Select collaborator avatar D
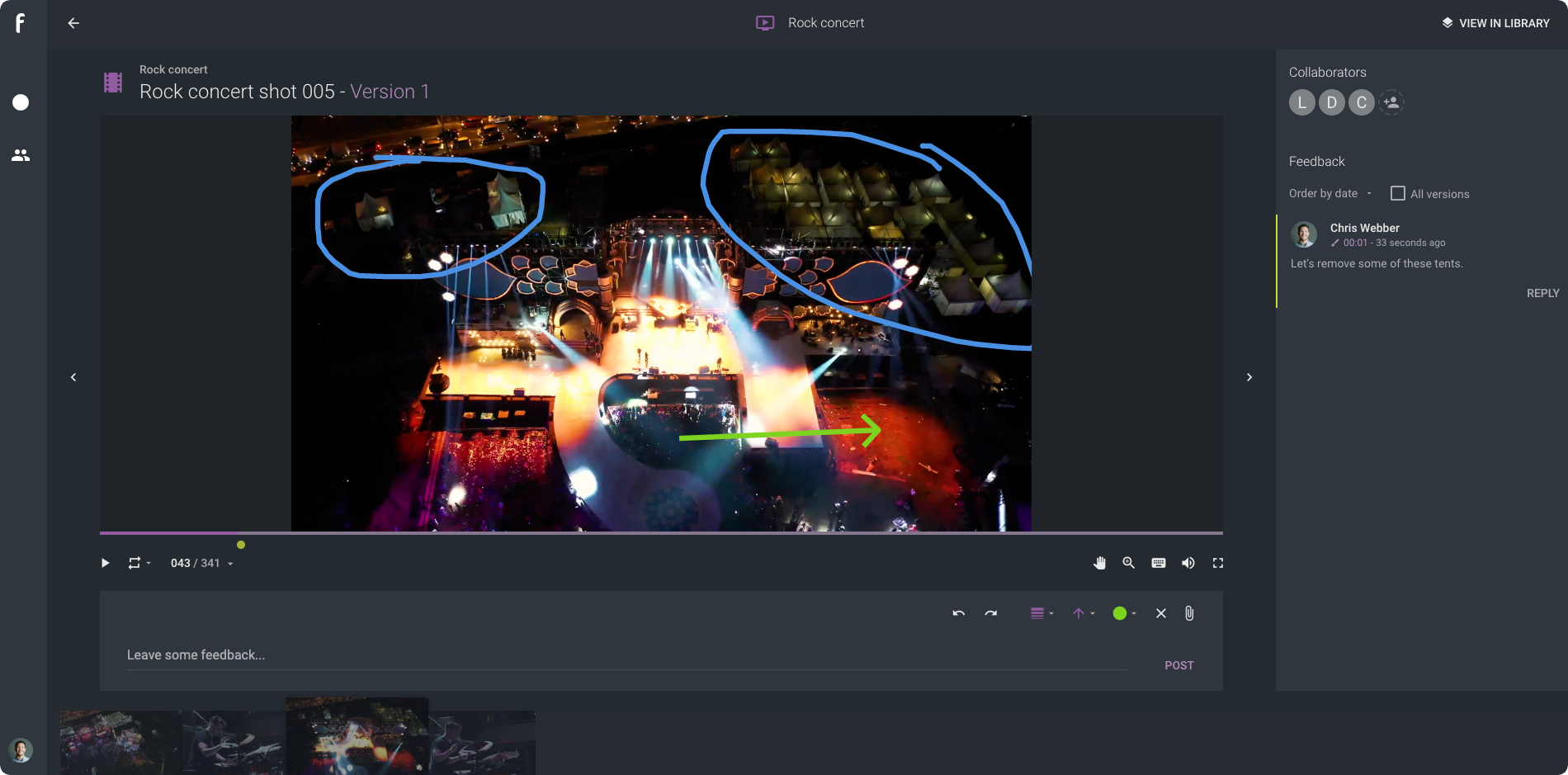 click(x=1332, y=102)
